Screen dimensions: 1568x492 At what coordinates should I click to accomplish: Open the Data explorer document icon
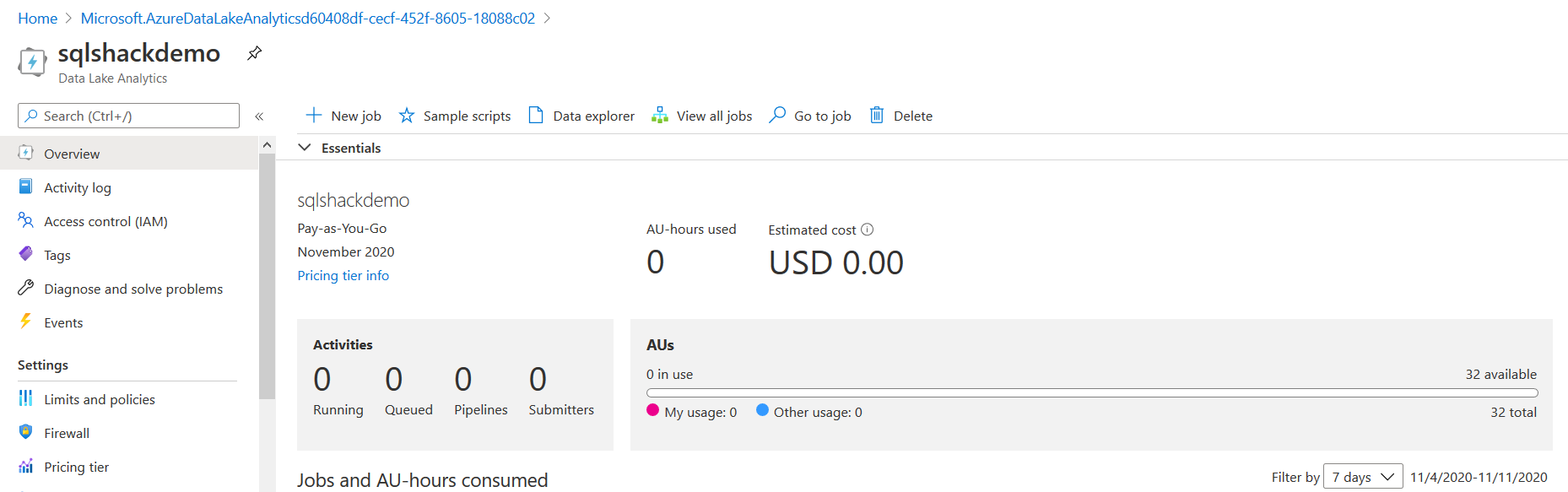pyautogui.click(x=536, y=116)
